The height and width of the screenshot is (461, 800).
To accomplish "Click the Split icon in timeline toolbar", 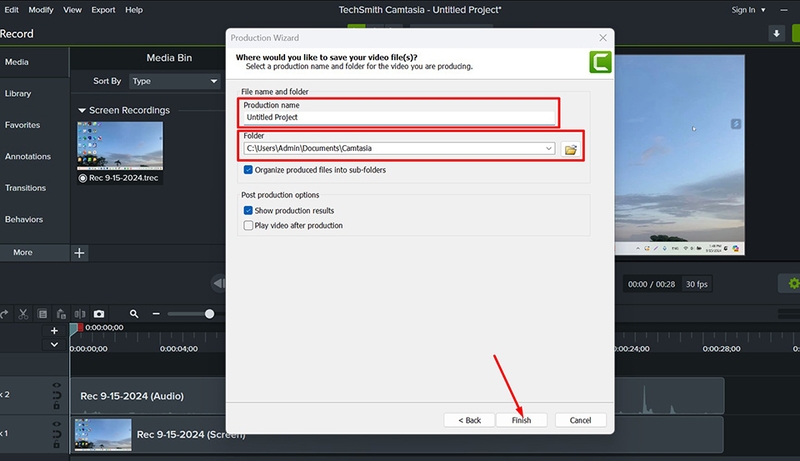I will tap(80, 314).
